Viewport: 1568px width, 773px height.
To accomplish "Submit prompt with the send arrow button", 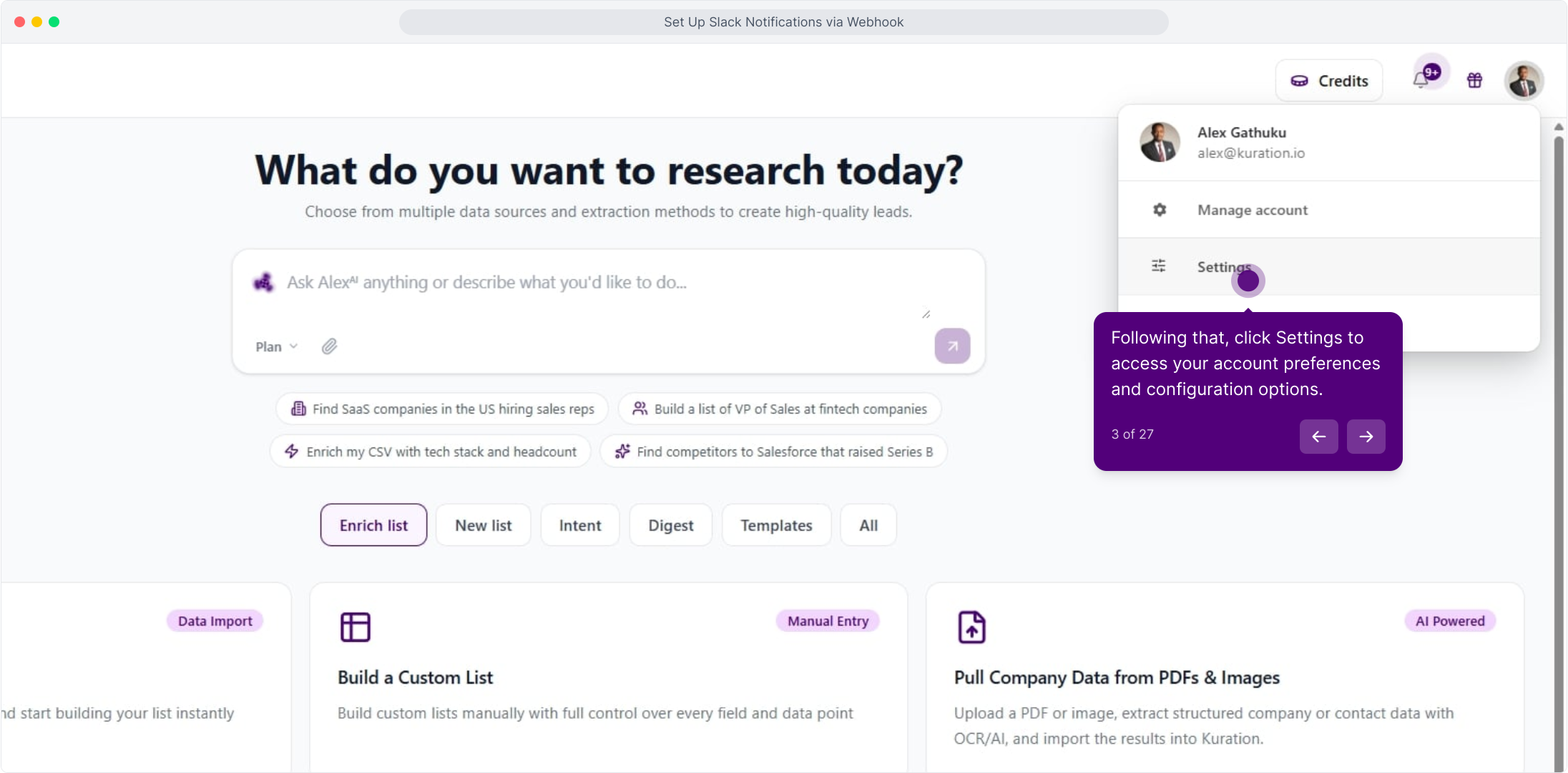I will tap(952, 346).
